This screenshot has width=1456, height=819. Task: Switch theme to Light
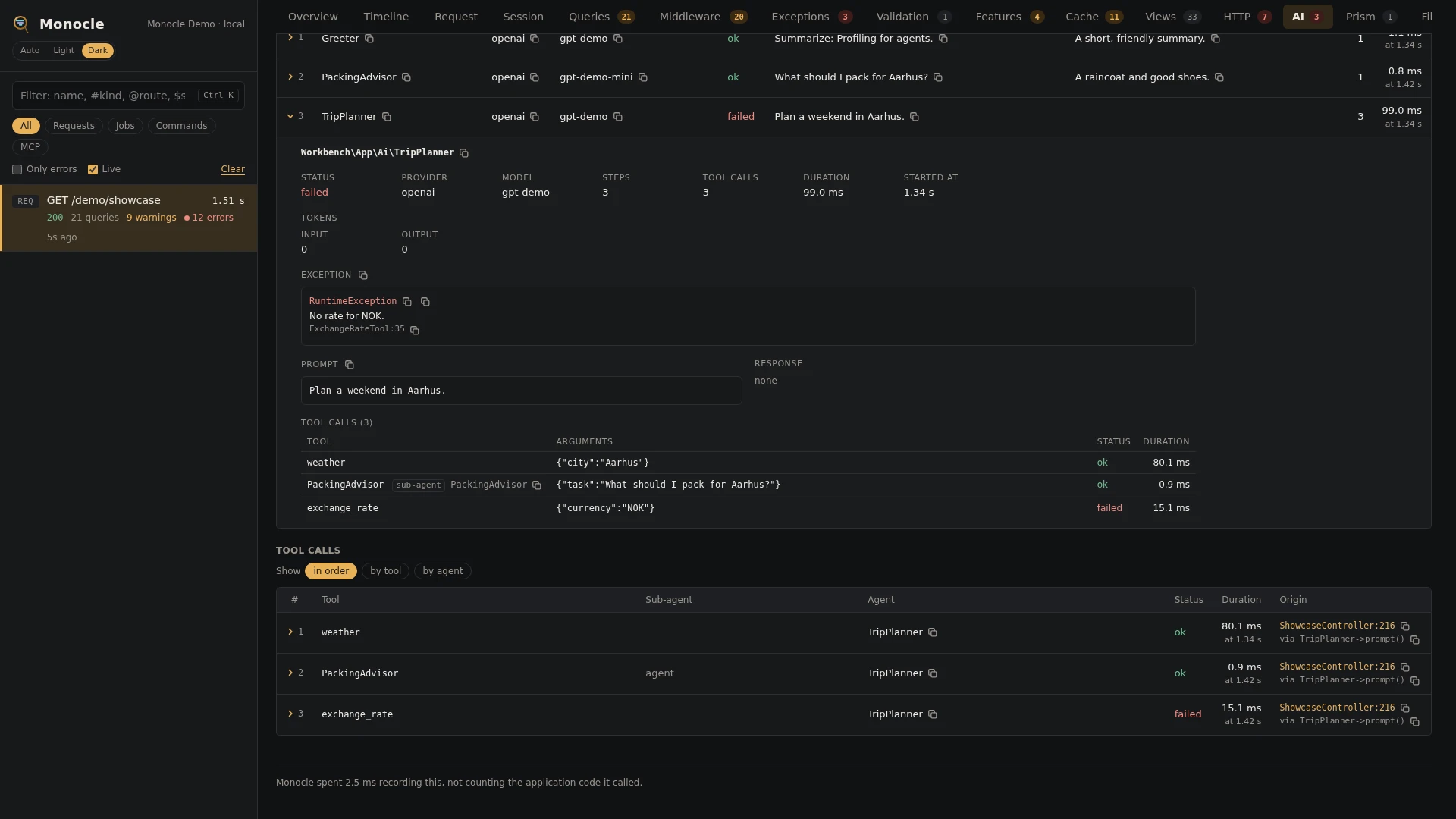64,51
